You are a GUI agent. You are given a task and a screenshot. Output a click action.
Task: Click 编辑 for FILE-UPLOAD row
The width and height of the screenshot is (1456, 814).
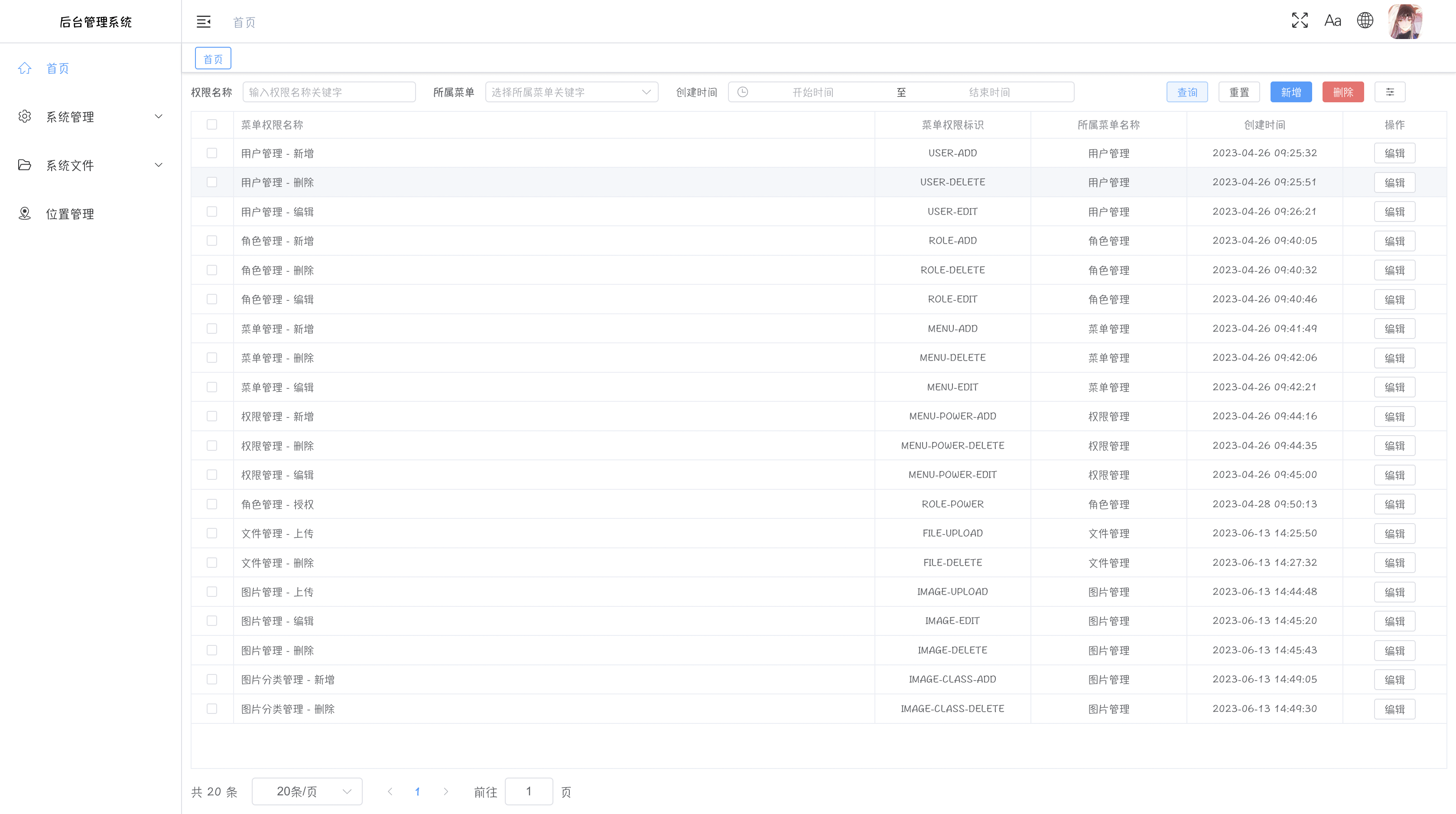pos(1394,533)
